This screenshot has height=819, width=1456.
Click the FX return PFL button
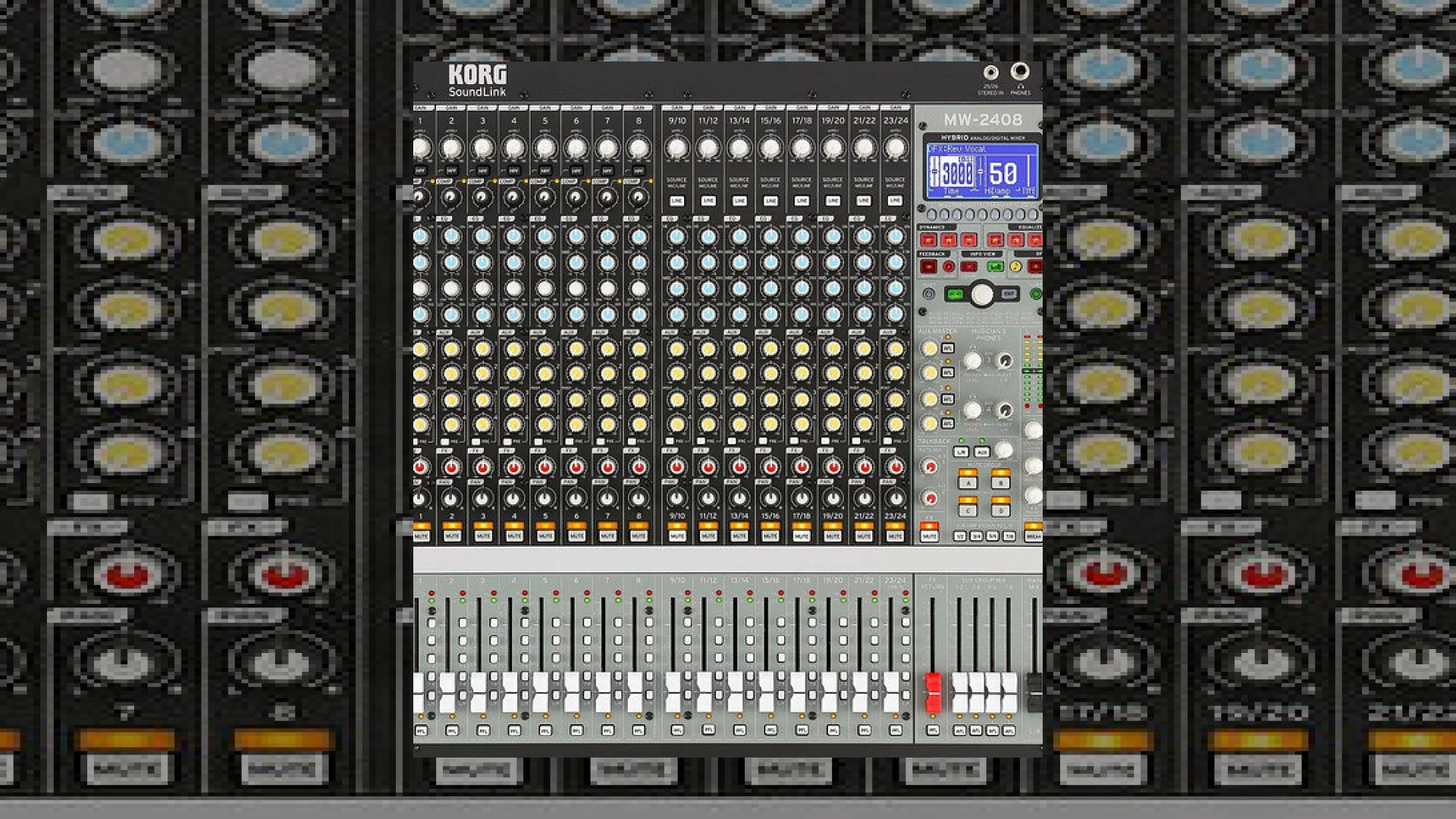coord(933,730)
